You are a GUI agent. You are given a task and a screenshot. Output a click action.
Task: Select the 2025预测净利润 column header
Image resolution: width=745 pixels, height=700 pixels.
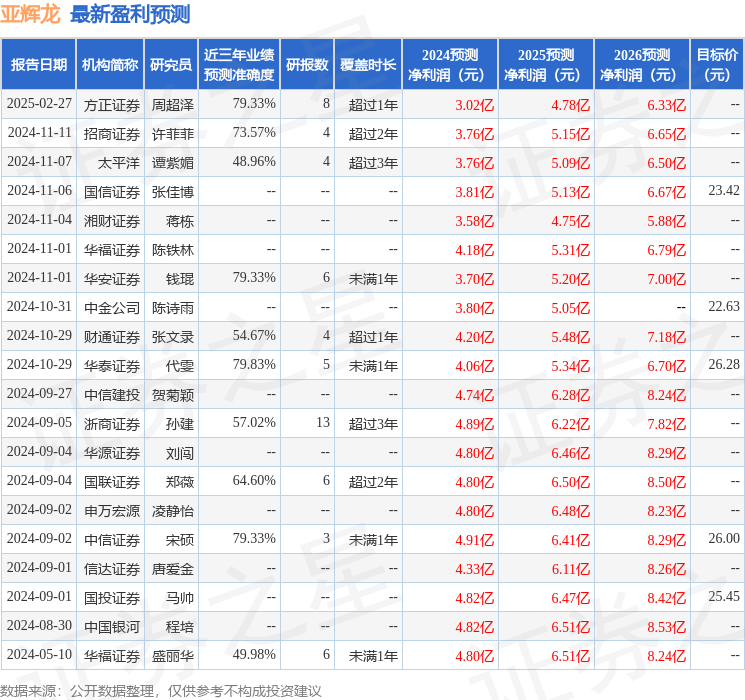click(x=545, y=65)
